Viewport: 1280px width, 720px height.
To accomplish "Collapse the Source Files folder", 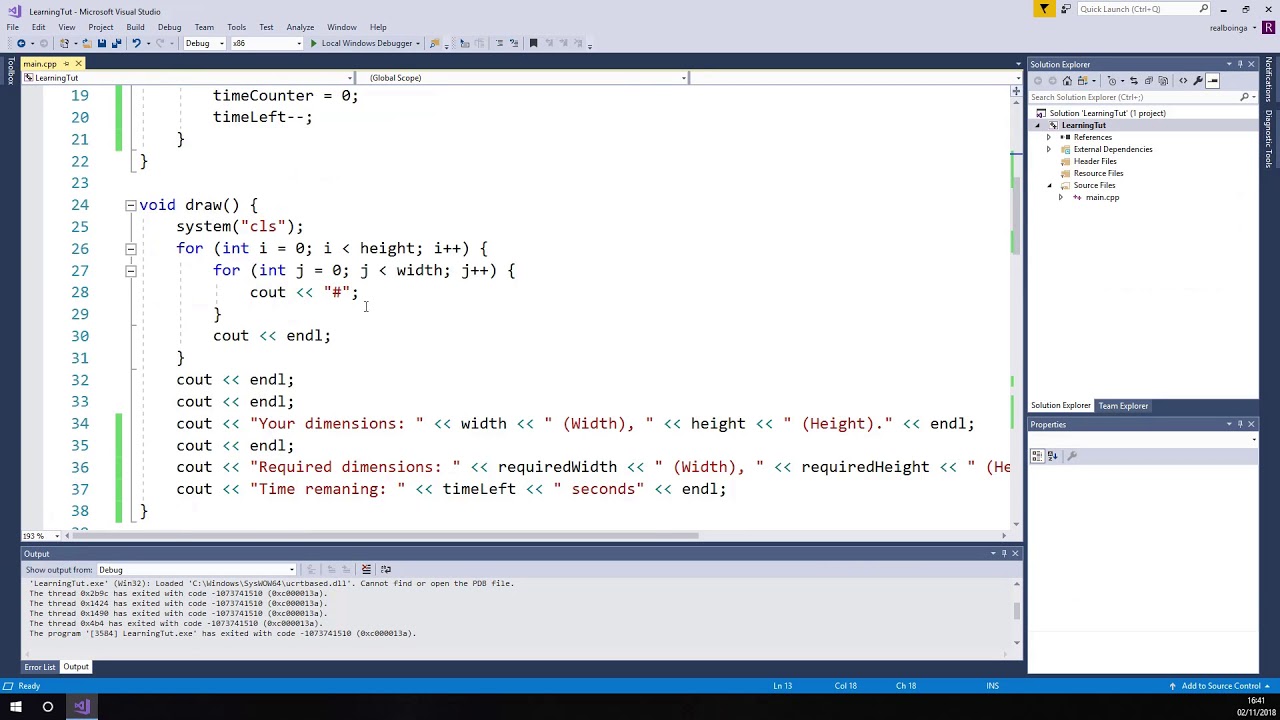I will point(1049,185).
